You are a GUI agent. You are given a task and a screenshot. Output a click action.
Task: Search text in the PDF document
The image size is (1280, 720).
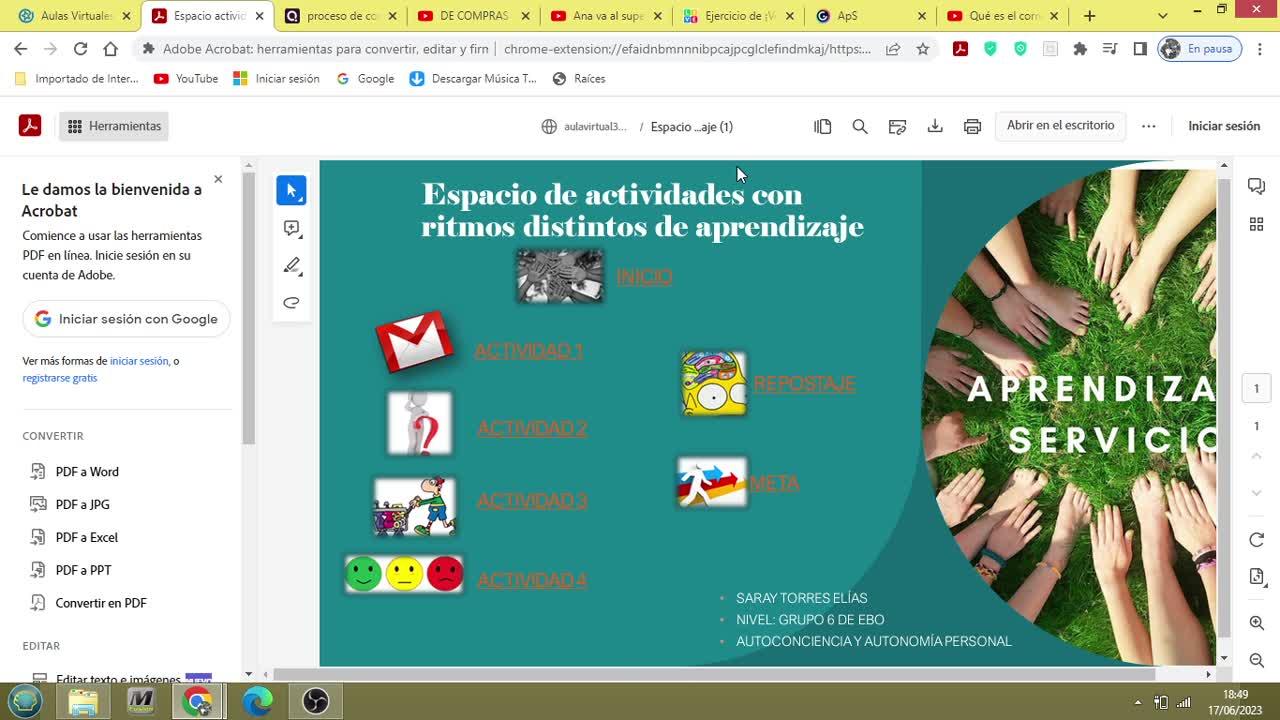click(860, 126)
